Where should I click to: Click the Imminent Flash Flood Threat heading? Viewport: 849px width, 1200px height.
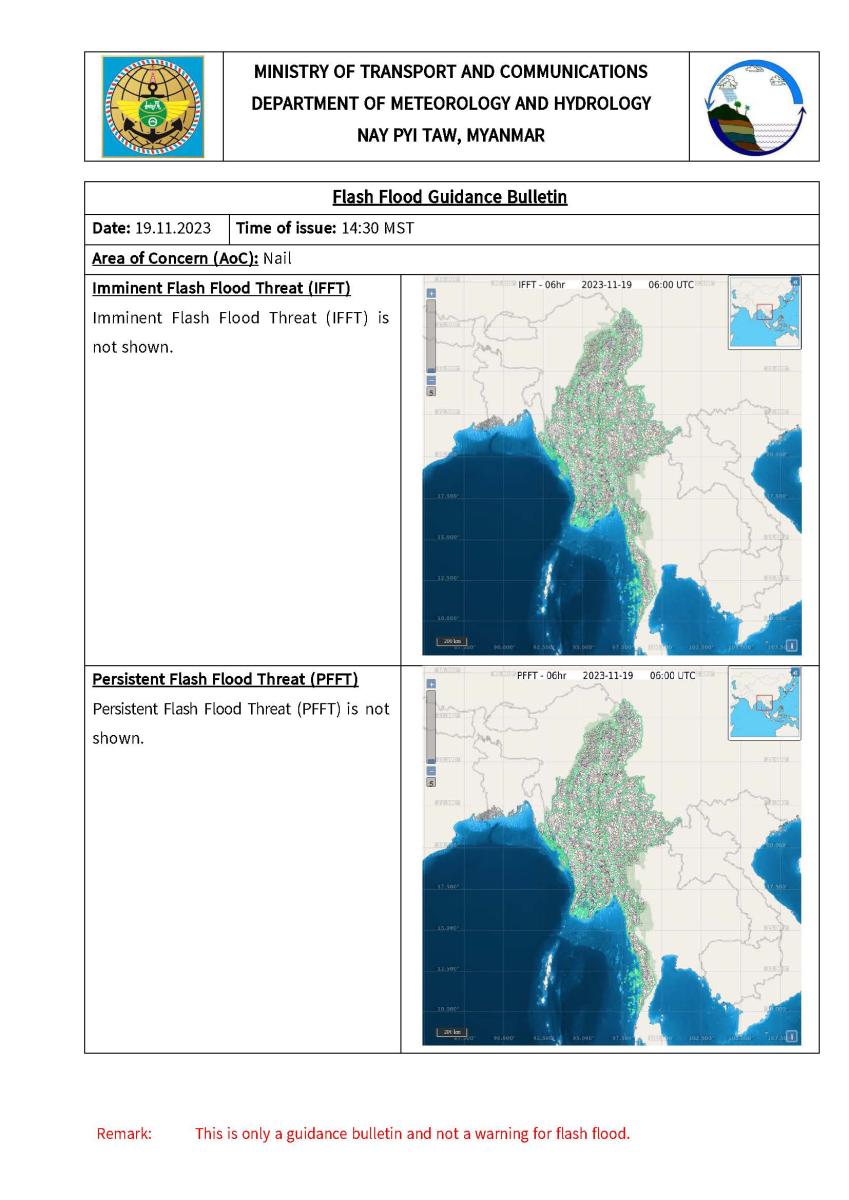[x=222, y=289]
